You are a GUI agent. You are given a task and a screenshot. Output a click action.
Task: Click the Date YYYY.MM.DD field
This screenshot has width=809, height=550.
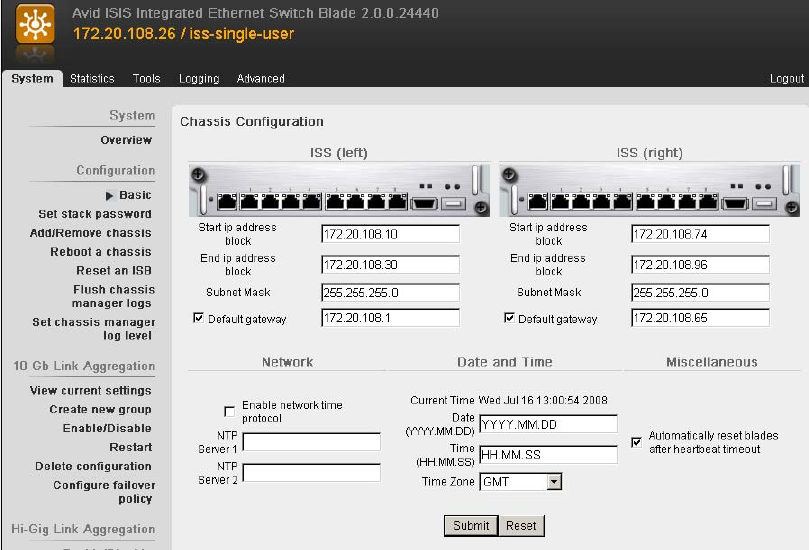[548, 424]
